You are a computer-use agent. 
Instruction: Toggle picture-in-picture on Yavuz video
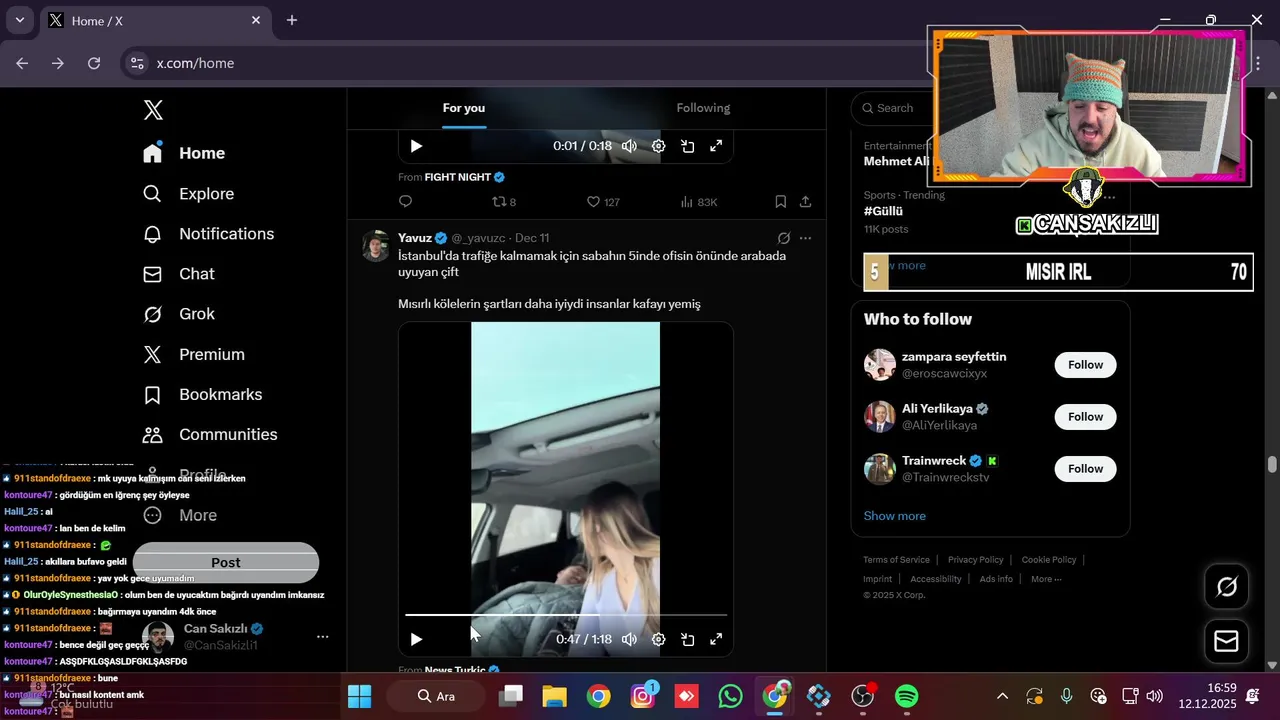(688, 639)
